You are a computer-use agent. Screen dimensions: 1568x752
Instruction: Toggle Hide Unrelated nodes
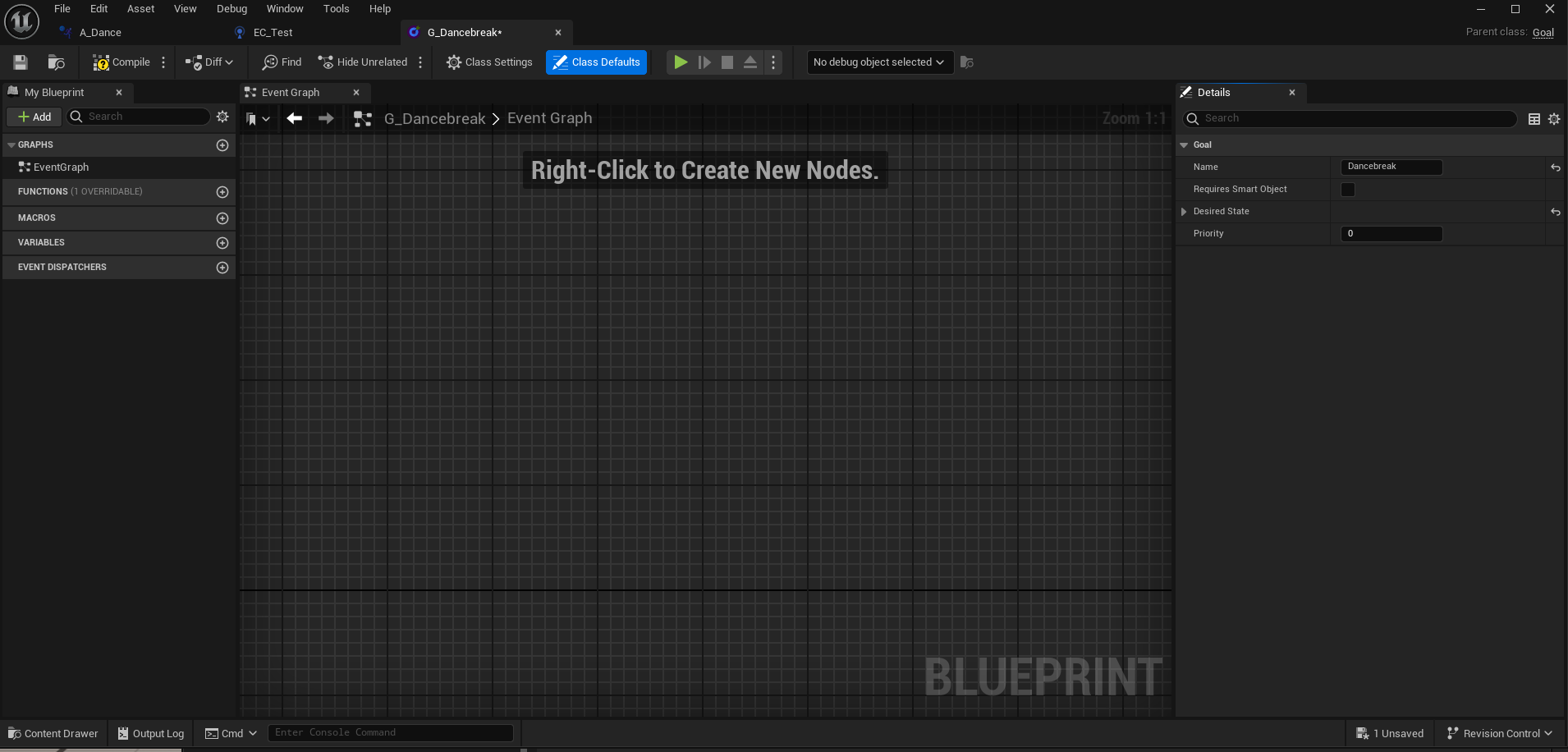[362, 62]
